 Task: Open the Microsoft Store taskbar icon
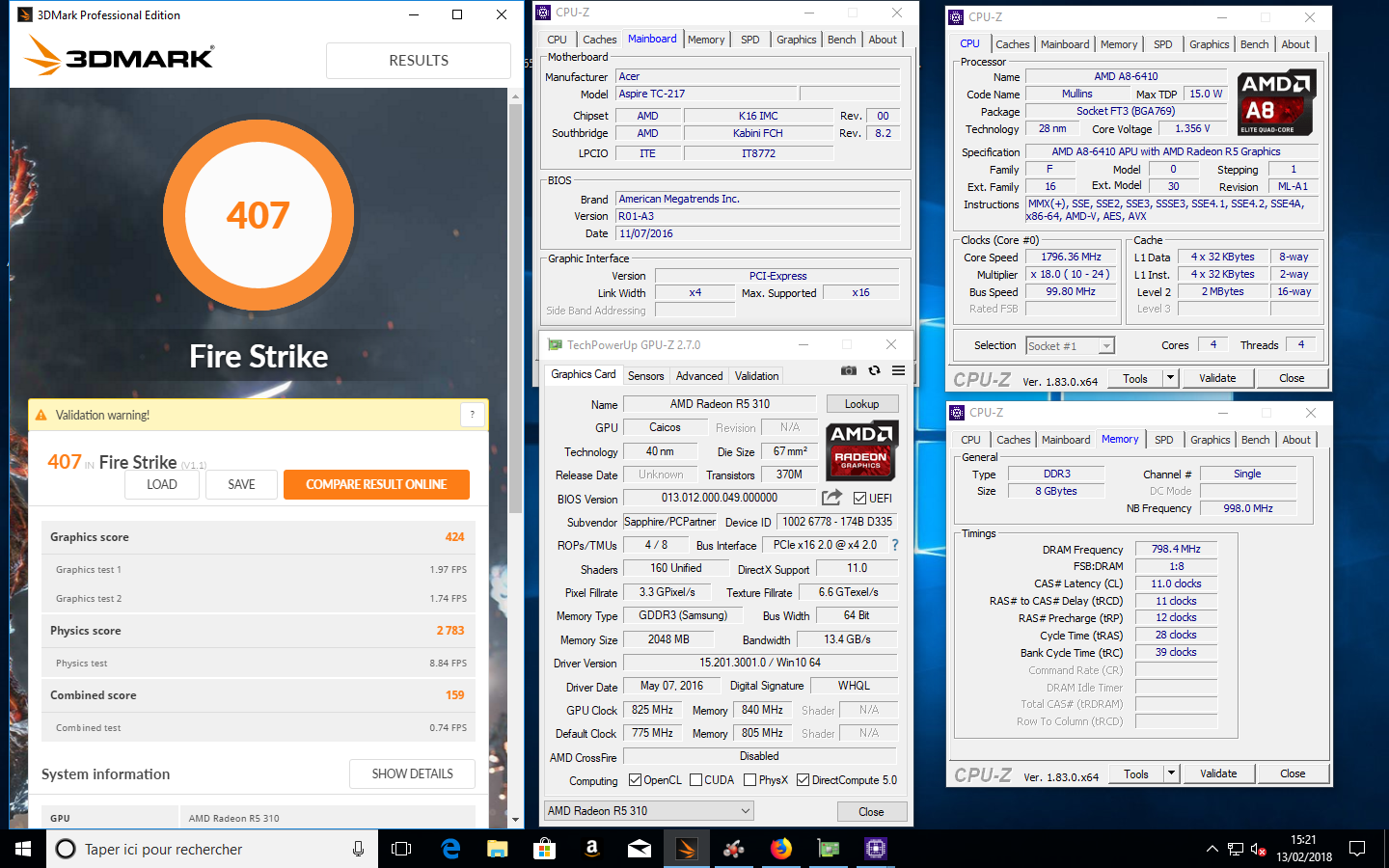(x=544, y=849)
